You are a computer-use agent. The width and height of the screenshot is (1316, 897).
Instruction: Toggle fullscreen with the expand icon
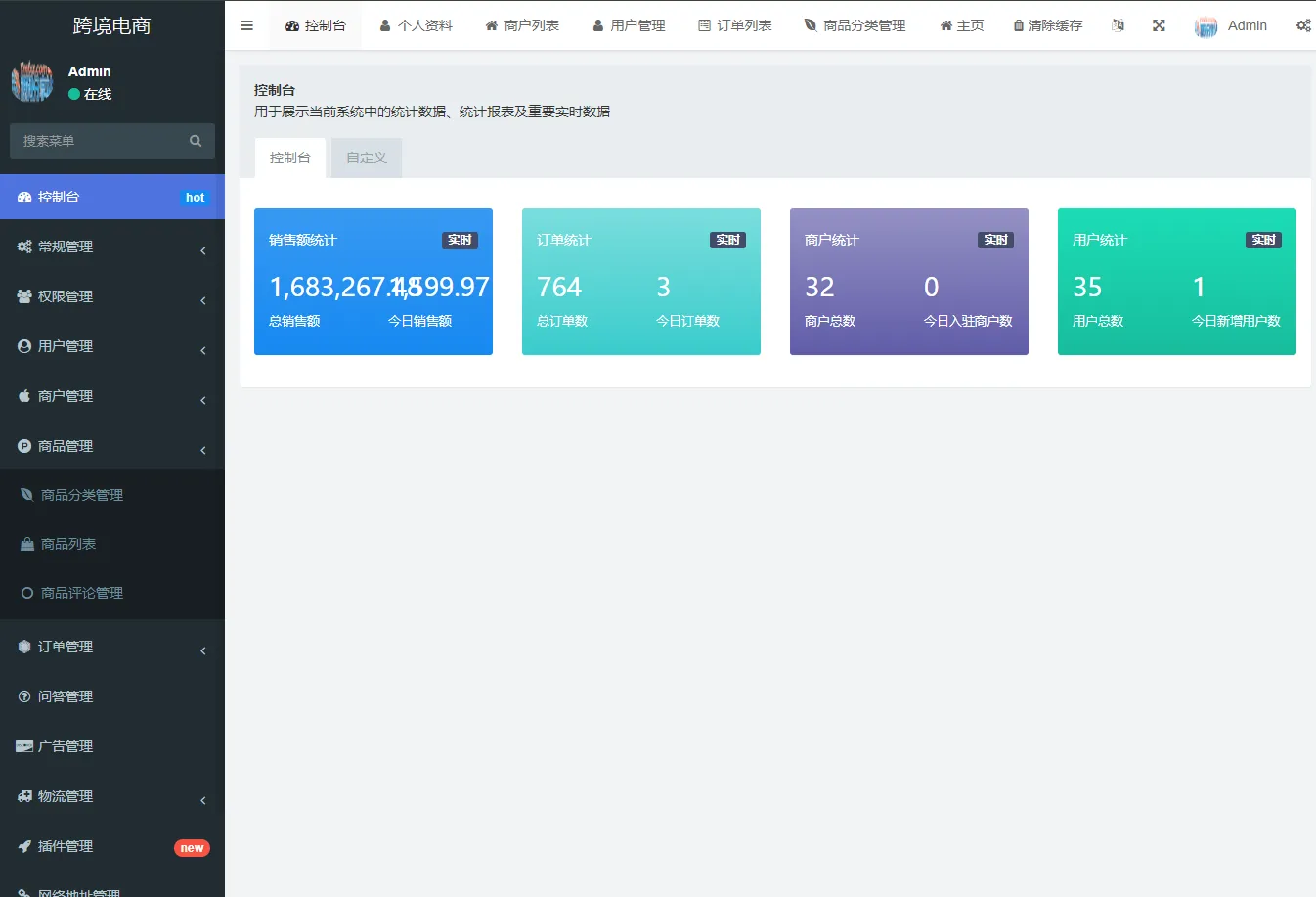click(x=1159, y=25)
